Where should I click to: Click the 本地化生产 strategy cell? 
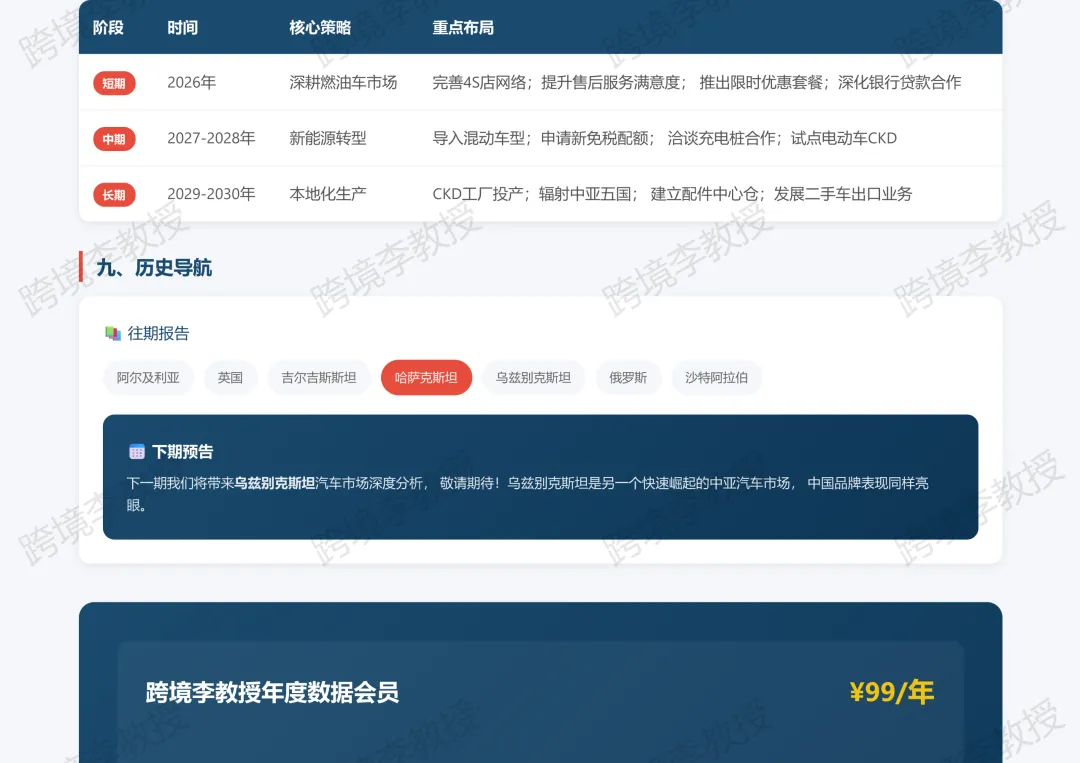point(328,194)
